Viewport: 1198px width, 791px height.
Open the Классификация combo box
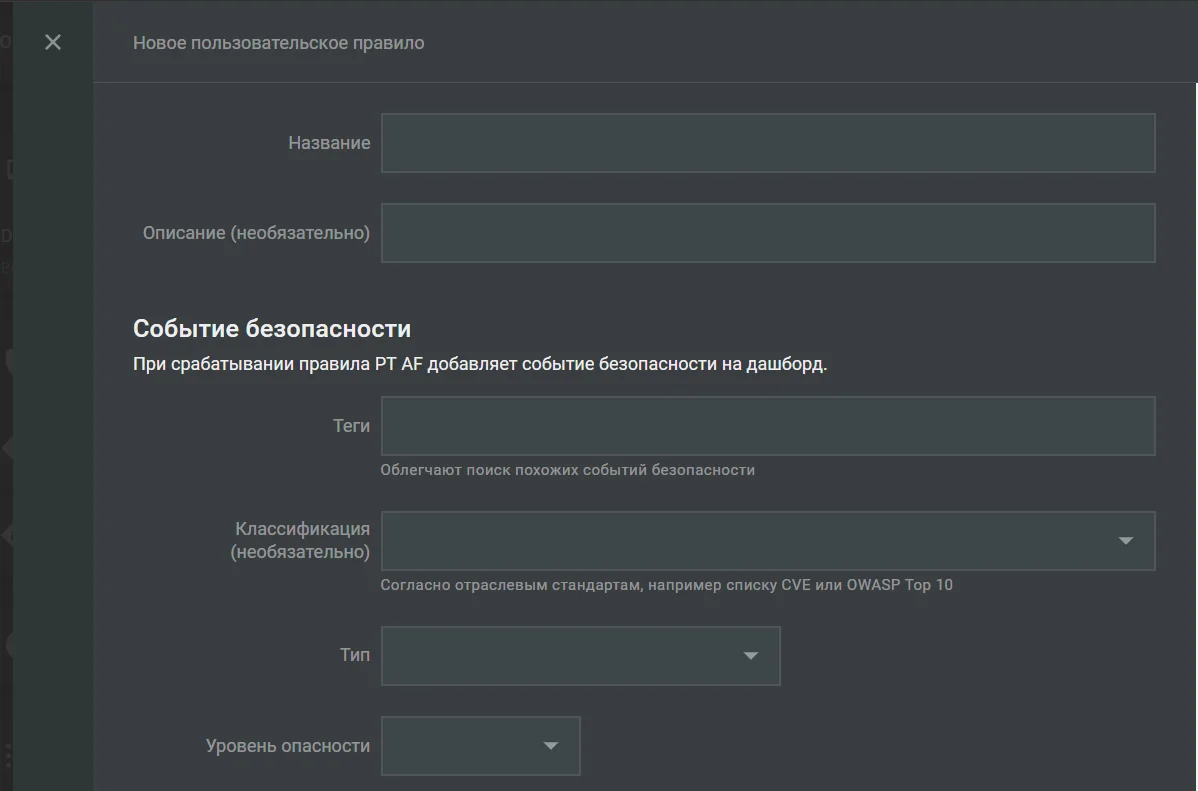coord(768,541)
